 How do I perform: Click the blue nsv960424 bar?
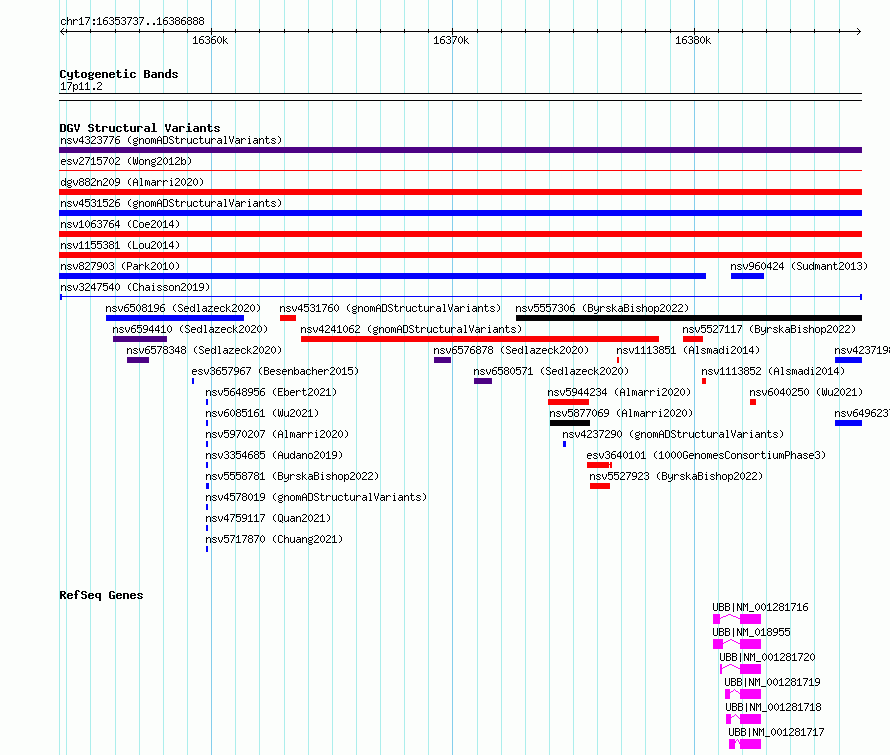coord(747,276)
